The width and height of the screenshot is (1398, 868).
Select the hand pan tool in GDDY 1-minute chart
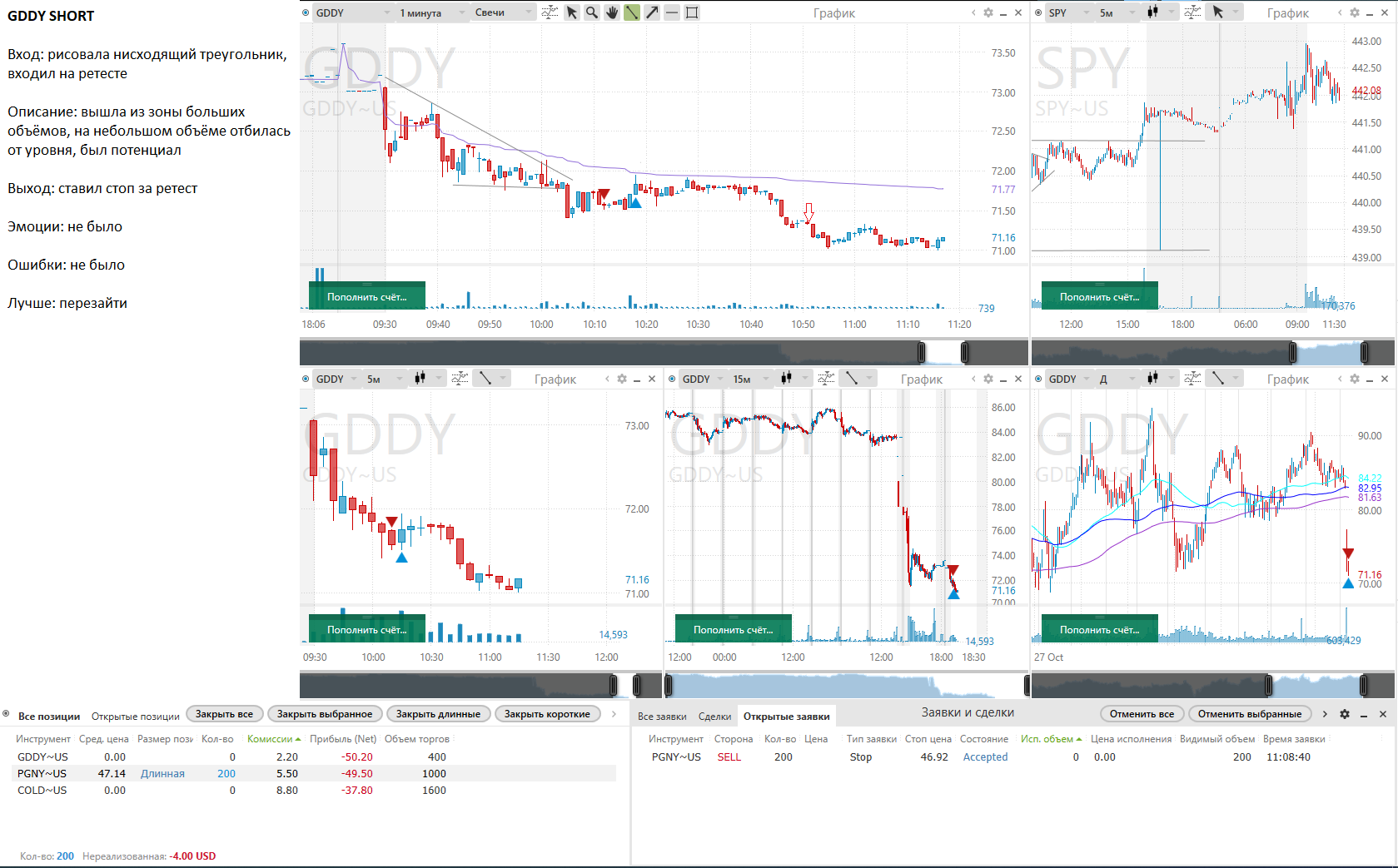tap(612, 12)
